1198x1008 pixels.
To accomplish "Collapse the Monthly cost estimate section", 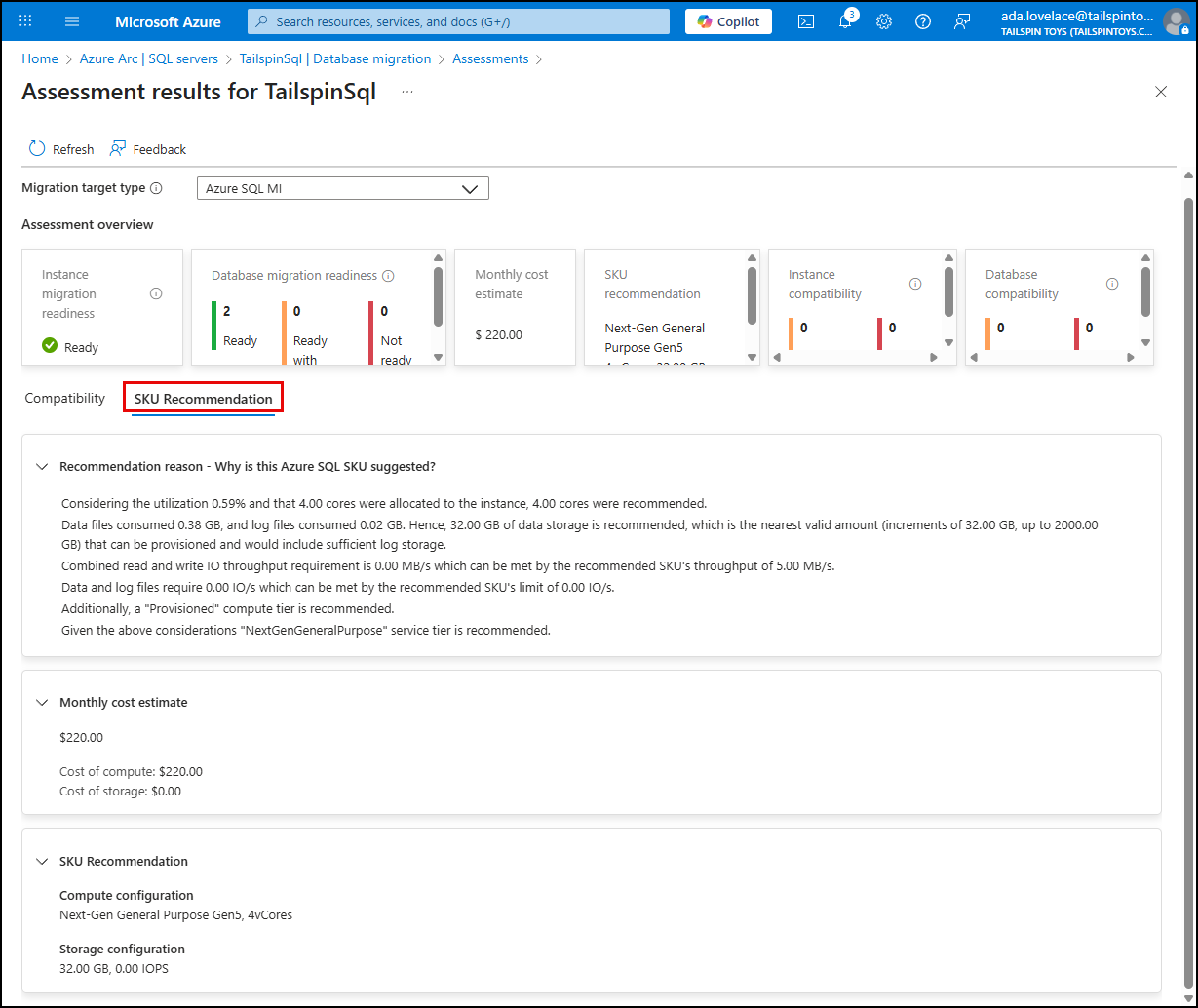I will pos(42,702).
